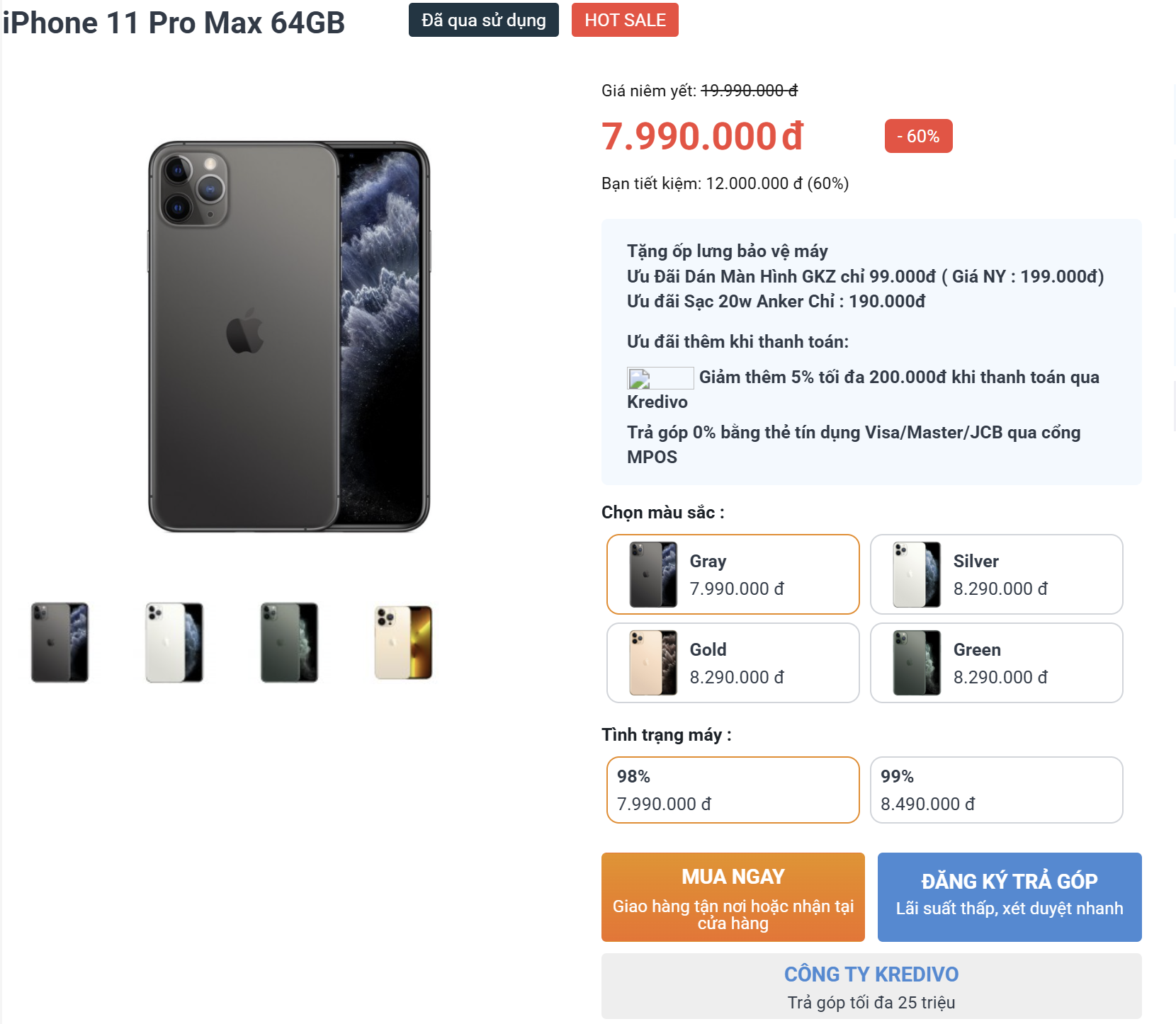1176x1024 pixels.
Task: Select the Silver color option
Action: click(996, 574)
